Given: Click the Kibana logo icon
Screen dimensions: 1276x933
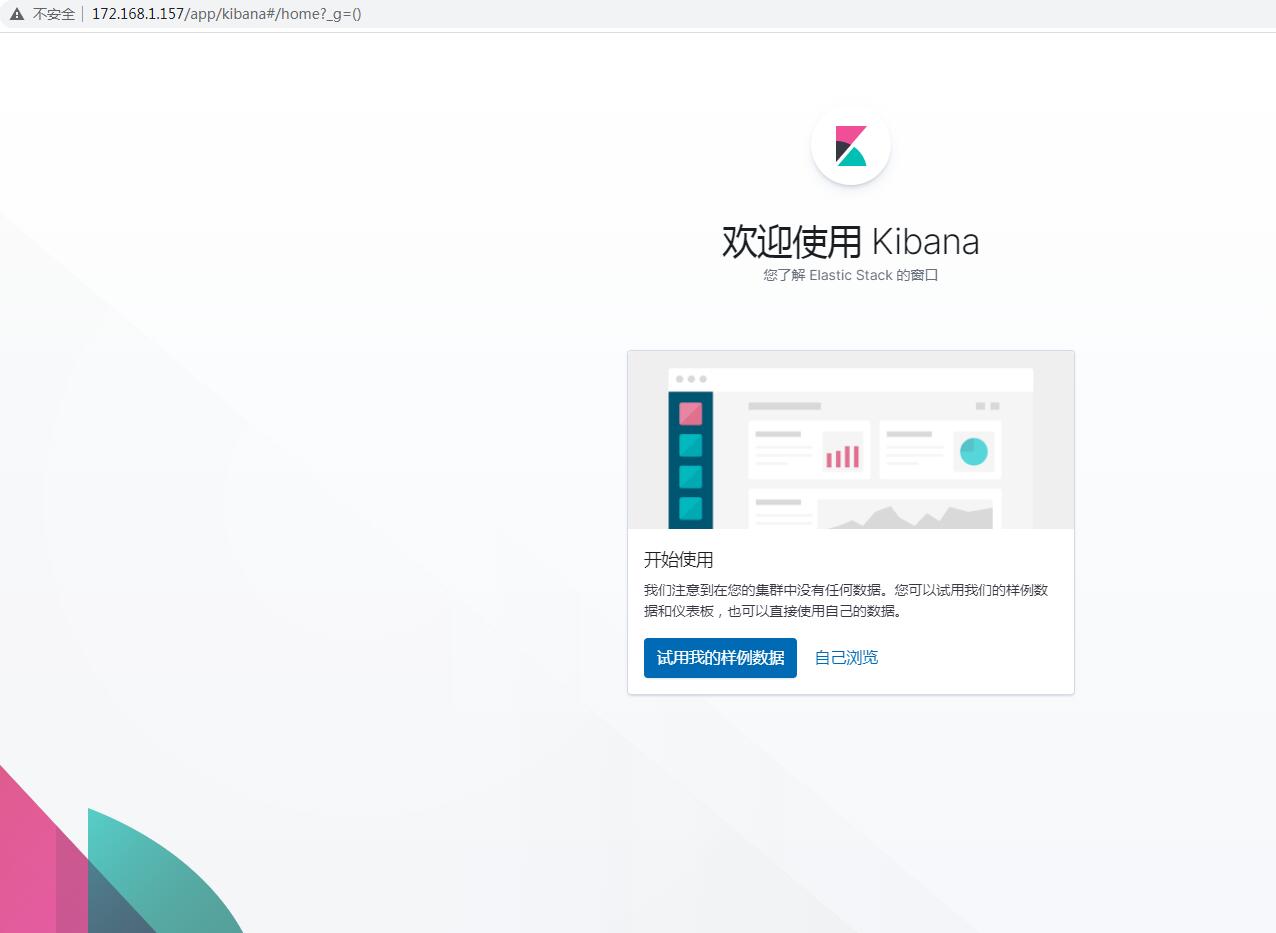Looking at the screenshot, I should point(851,146).
